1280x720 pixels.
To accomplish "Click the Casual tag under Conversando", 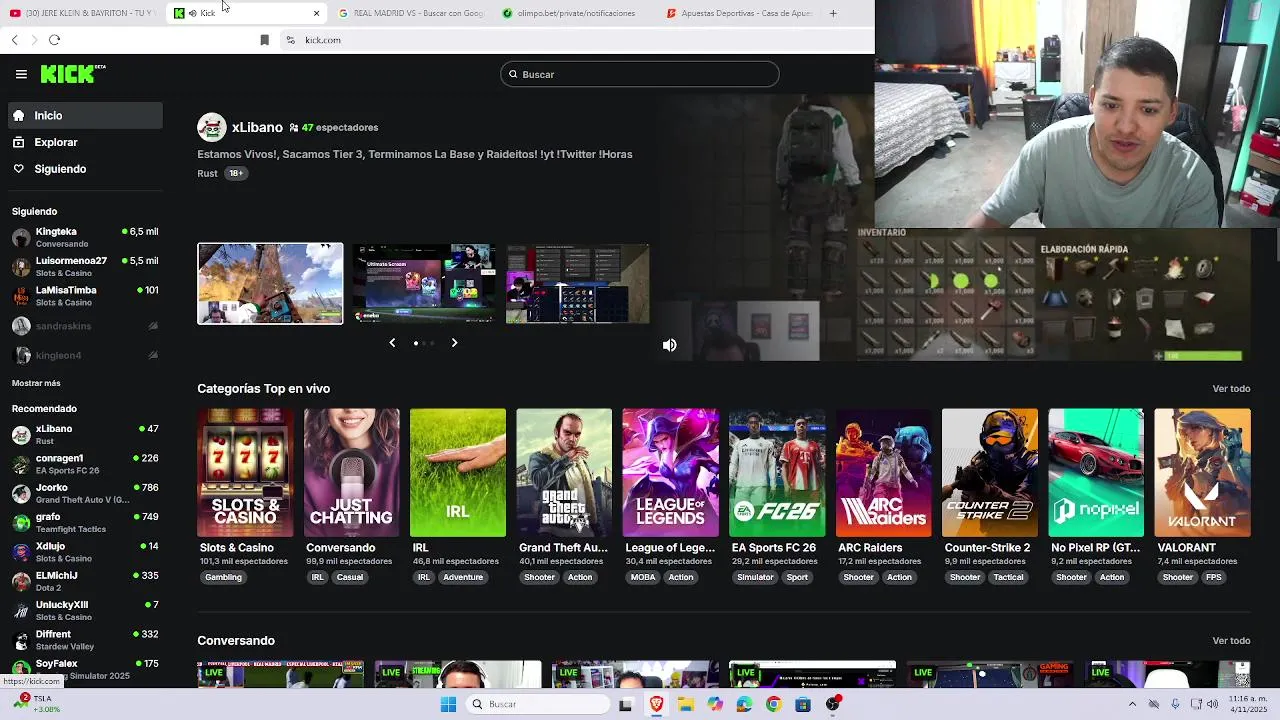I will coord(350,577).
